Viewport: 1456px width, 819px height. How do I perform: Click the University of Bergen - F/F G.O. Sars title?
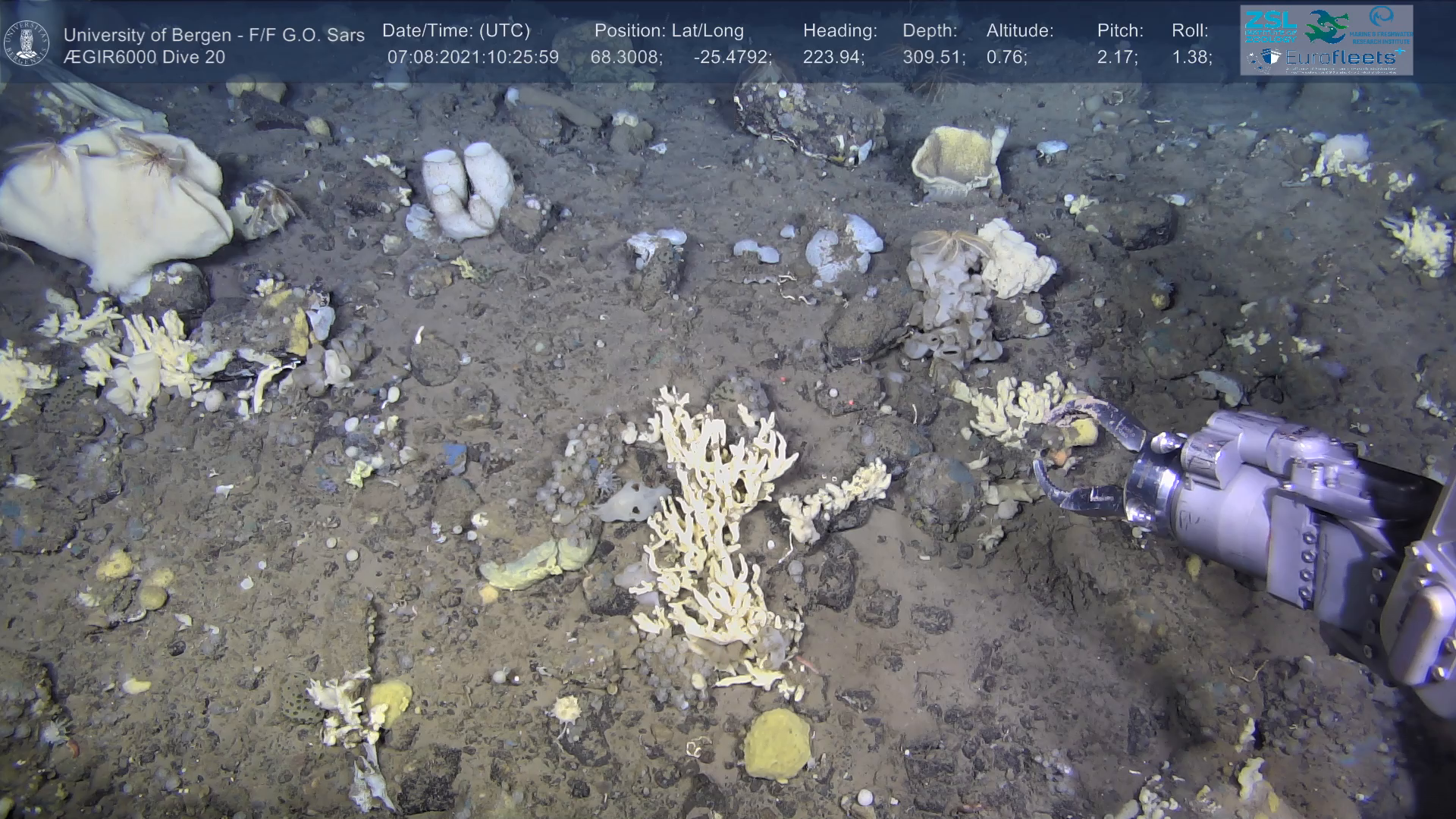click(x=214, y=35)
